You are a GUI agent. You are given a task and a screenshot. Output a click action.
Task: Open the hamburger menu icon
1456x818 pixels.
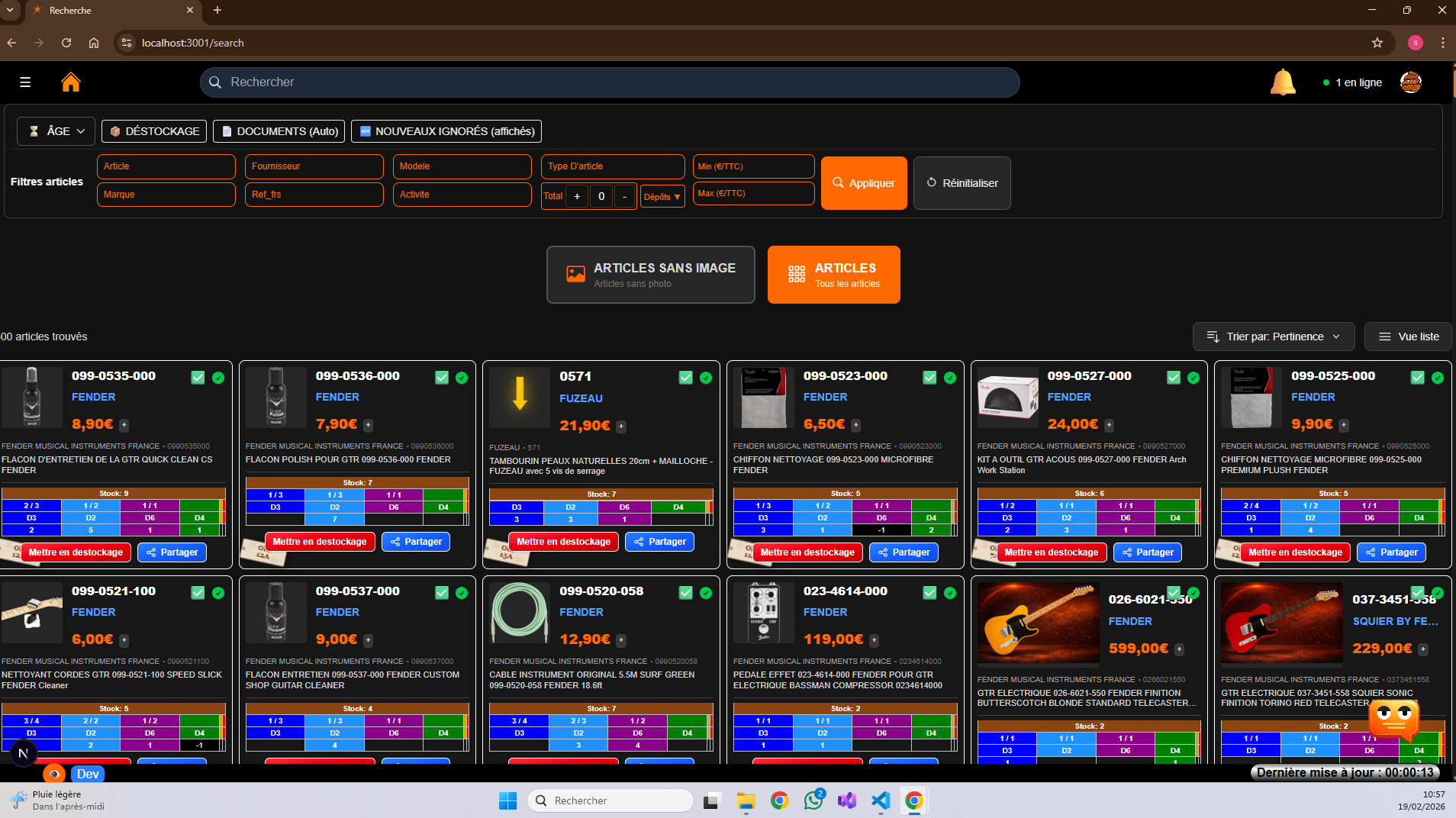pyautogui.click(x=25, y=82)
